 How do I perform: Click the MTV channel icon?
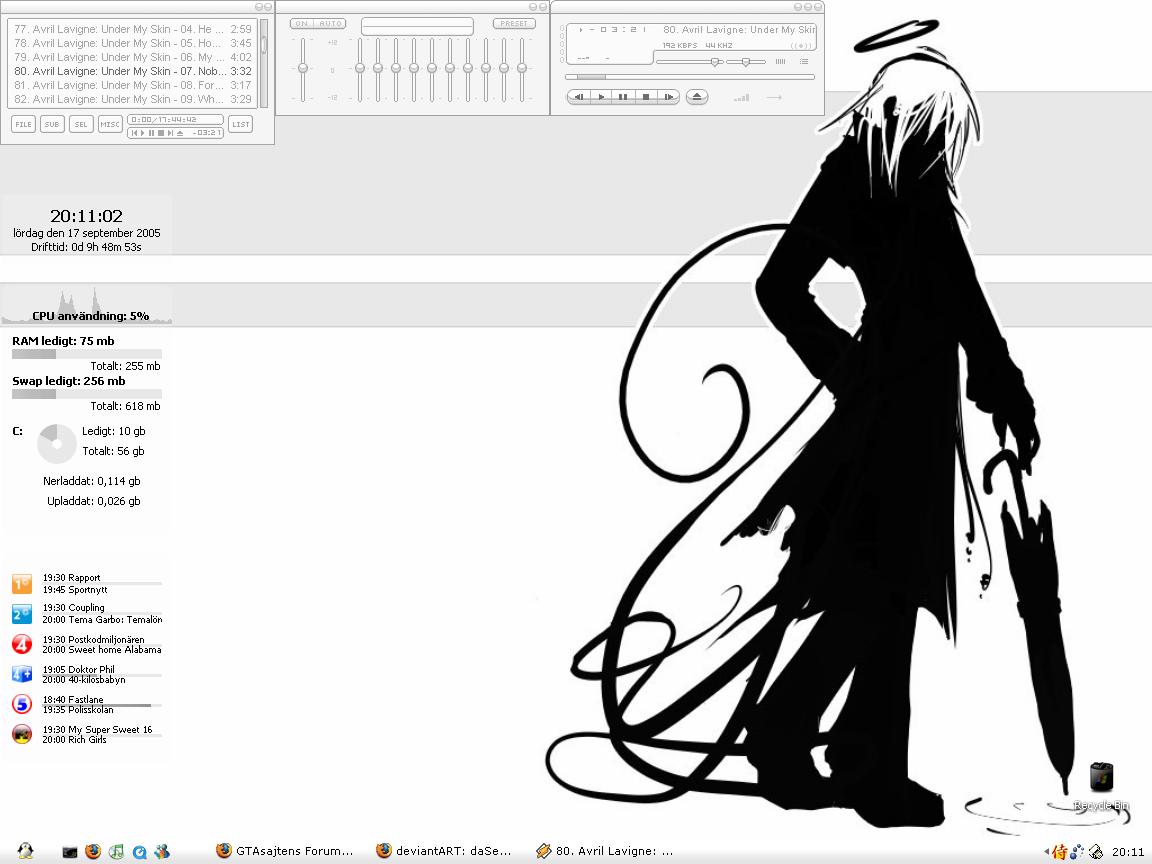point(22,734)
